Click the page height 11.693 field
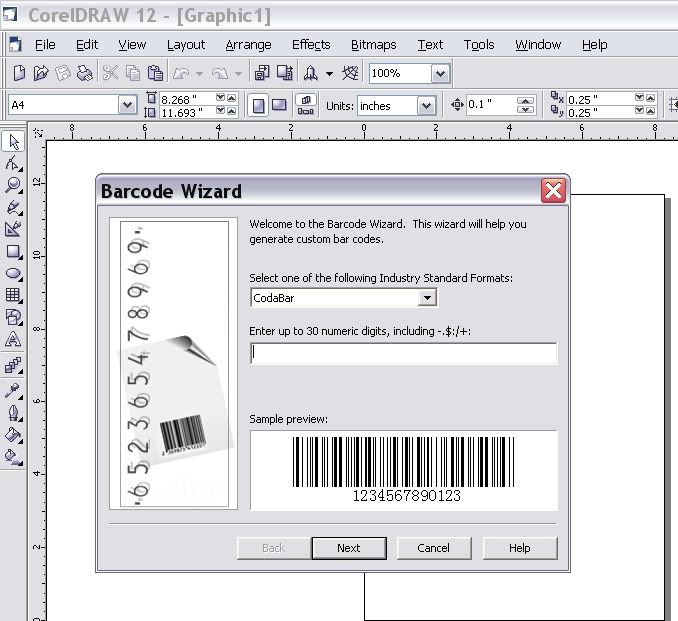Viewport: 678px width, 621px height. (187, 112)
